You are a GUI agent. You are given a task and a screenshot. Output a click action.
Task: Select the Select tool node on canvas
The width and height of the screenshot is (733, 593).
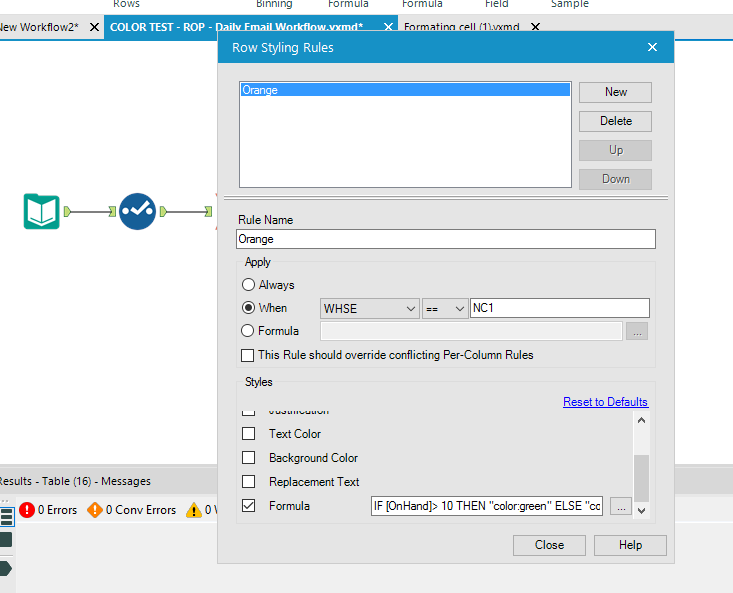137,211
